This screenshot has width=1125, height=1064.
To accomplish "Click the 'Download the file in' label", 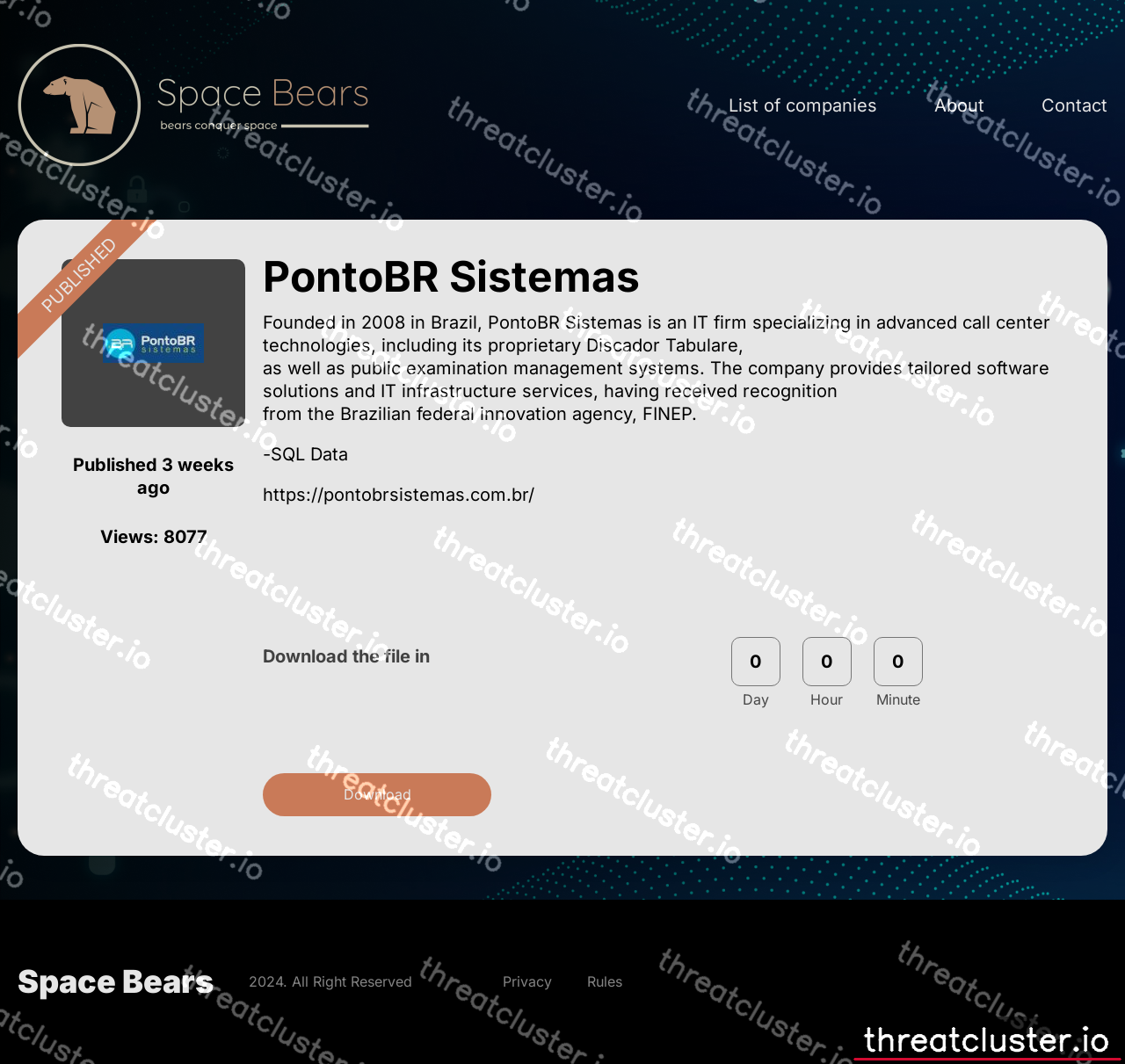I will [x=346, y=656].
